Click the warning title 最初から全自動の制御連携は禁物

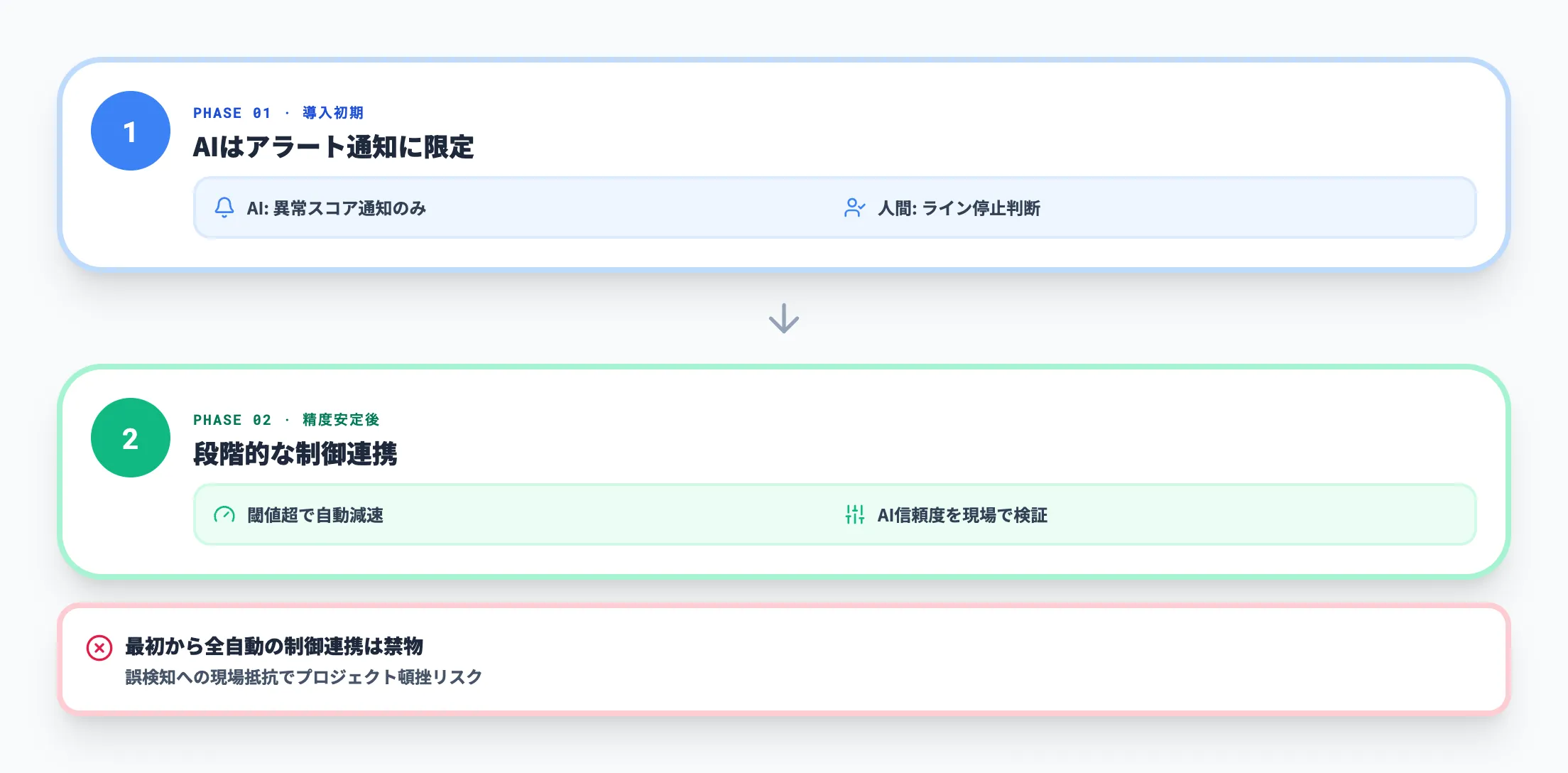tap(274, 647)
